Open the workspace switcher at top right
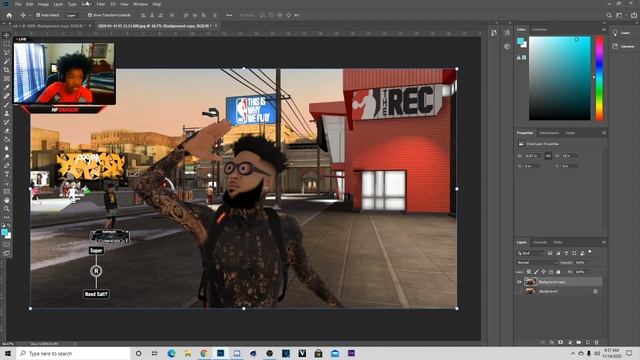 pos(620,15)
